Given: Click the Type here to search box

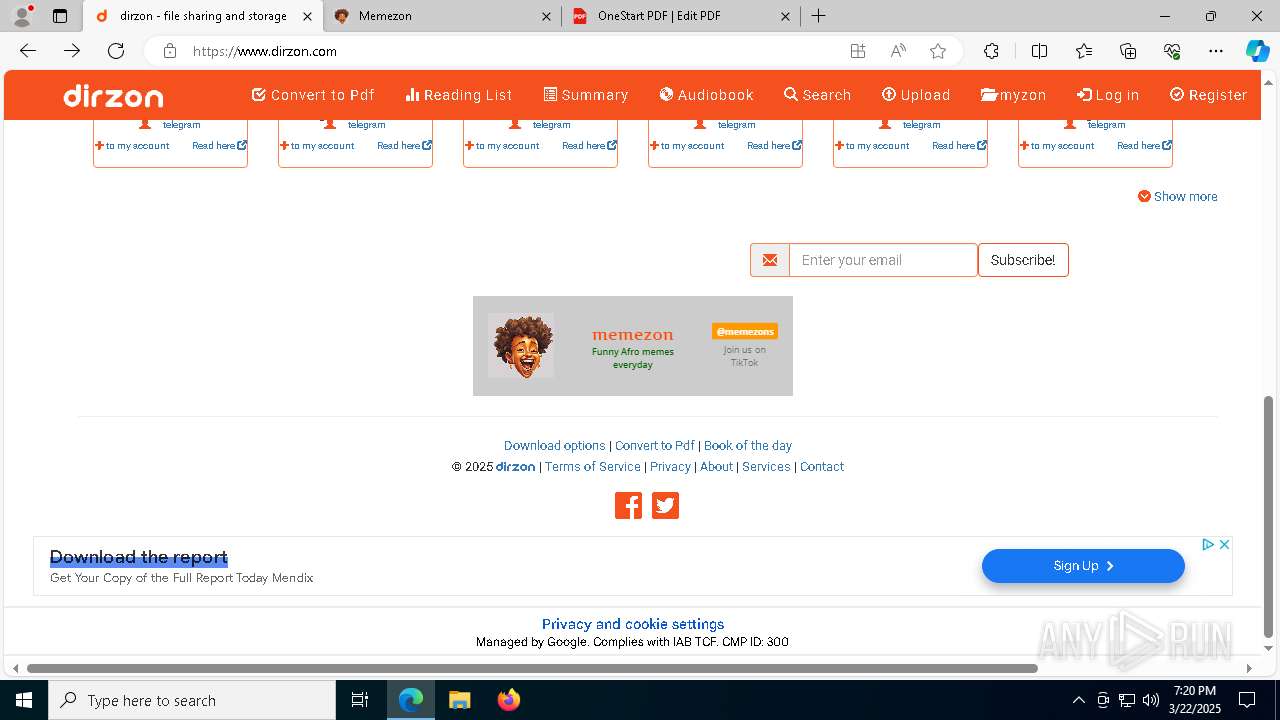Looking at the screenshot, I should (x=192, y=700).
